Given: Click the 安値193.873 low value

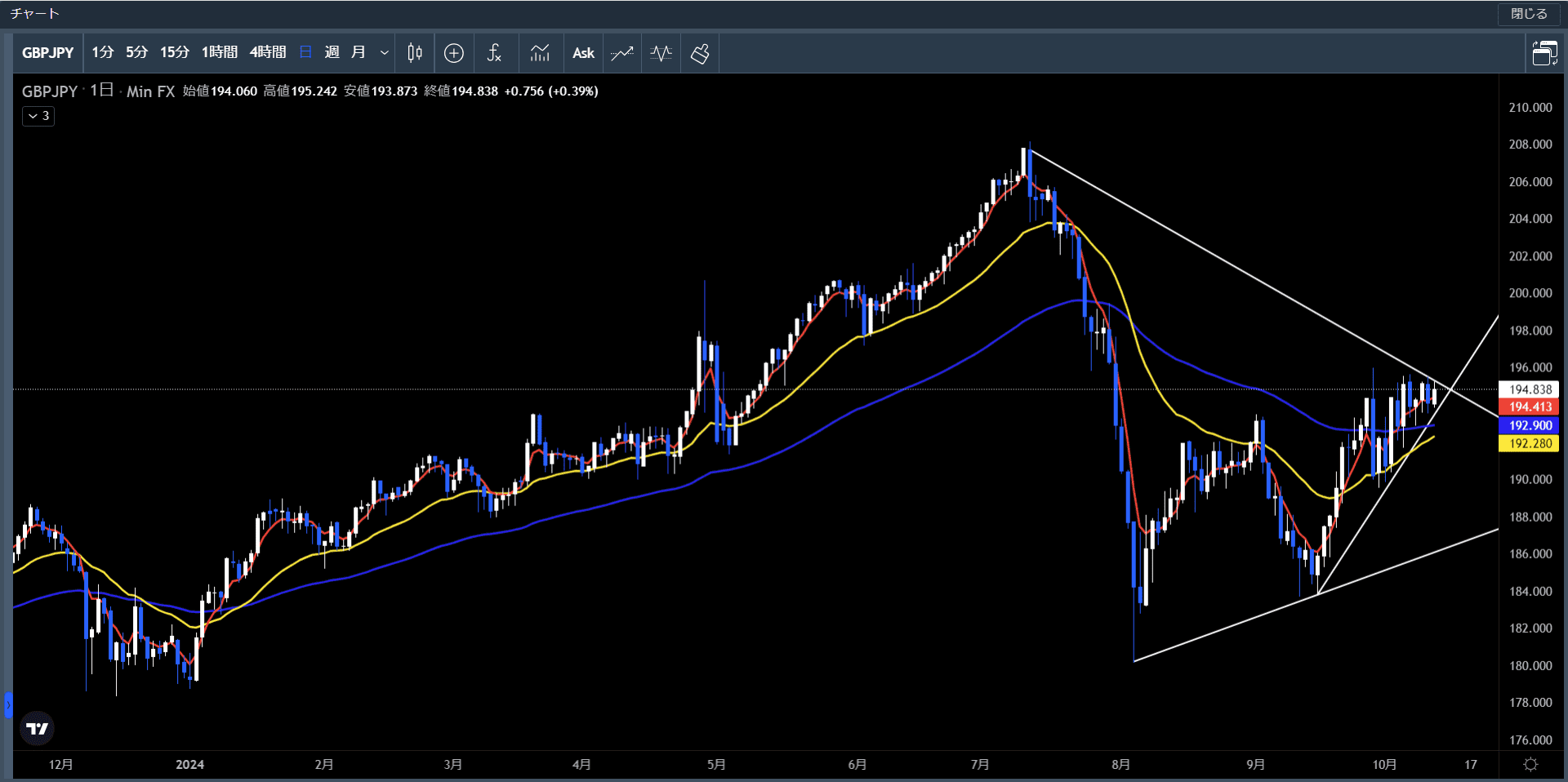Looking at the screenshot, I should coord(381,91).
